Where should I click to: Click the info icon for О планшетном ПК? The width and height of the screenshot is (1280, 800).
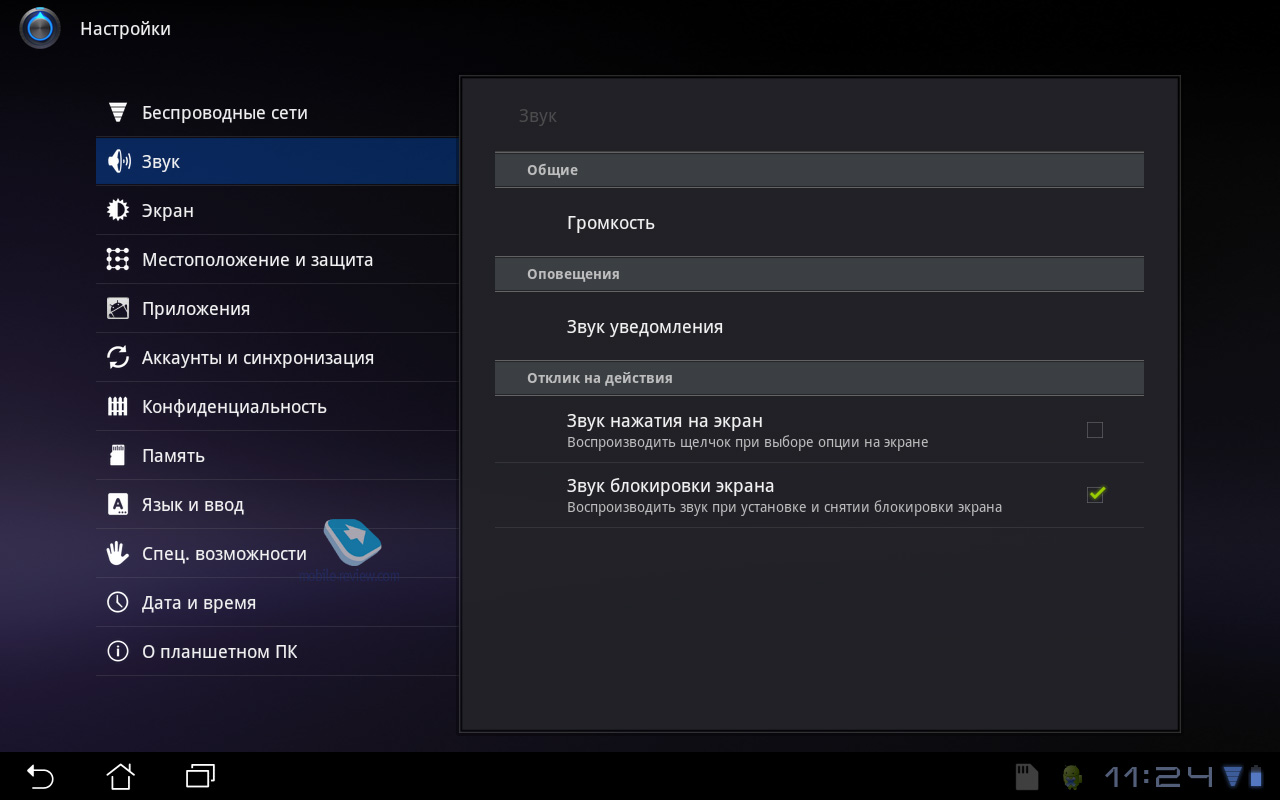(118, 651)
